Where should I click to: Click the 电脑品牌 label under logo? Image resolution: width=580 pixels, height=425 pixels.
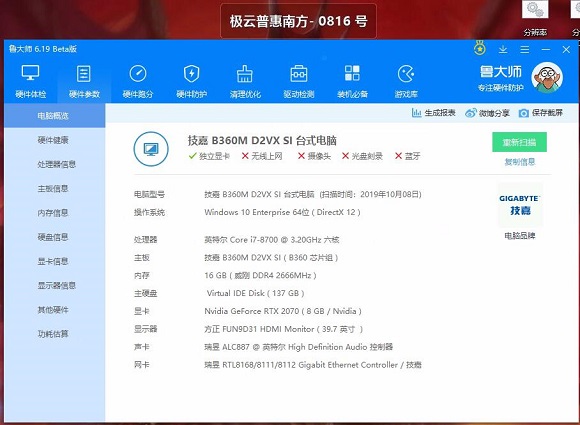pos(520,236)
